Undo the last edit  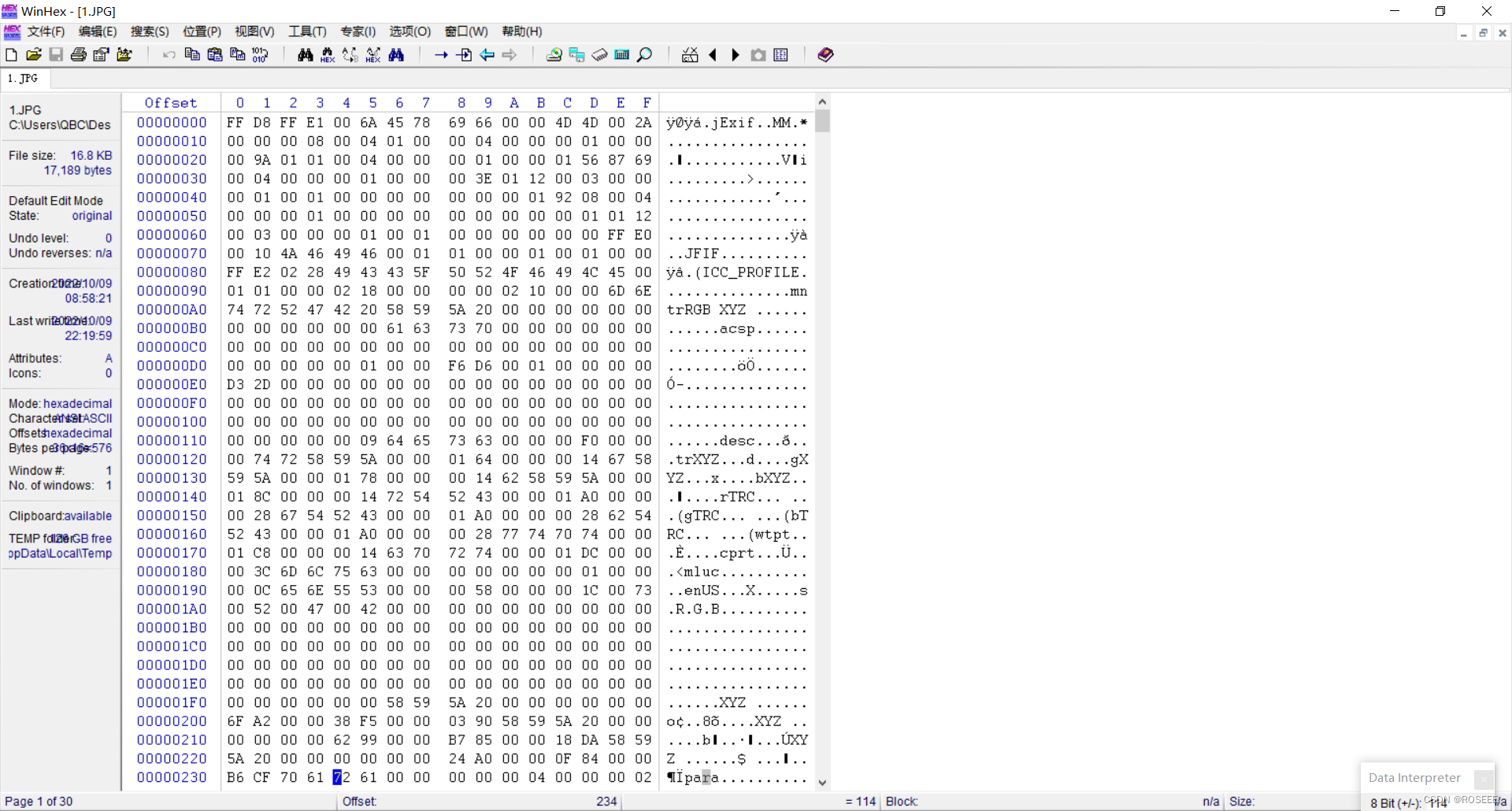(x=169, y=54)
